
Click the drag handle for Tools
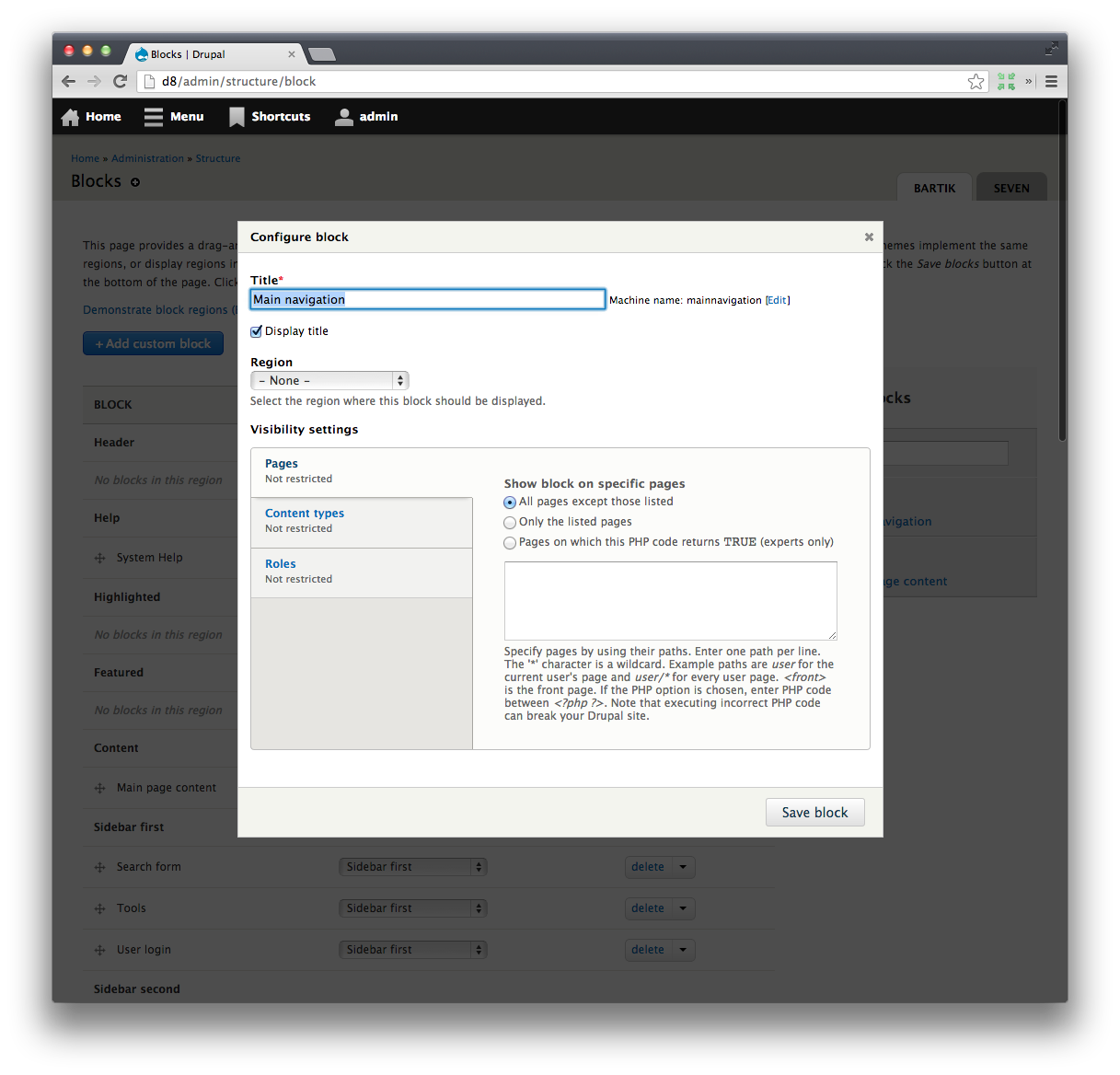(x=99, y=908)
